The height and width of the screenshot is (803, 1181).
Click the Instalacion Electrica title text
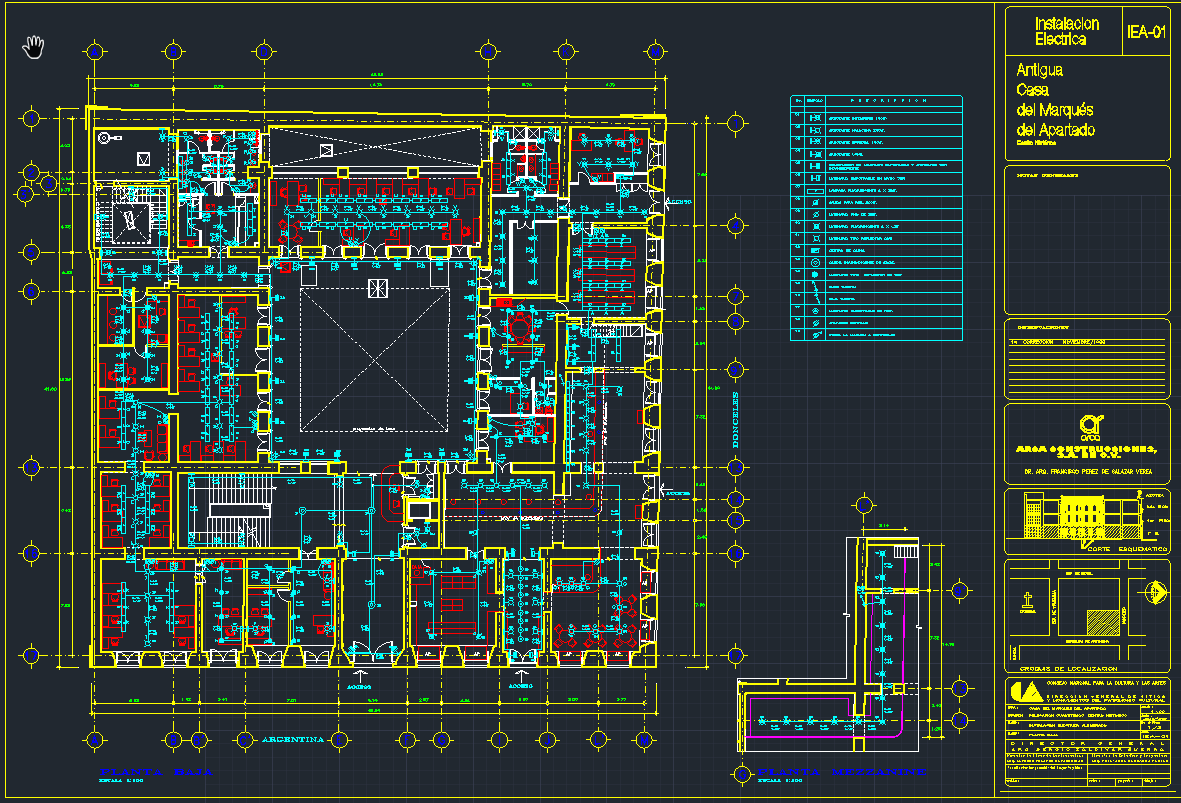(1066, 32)
